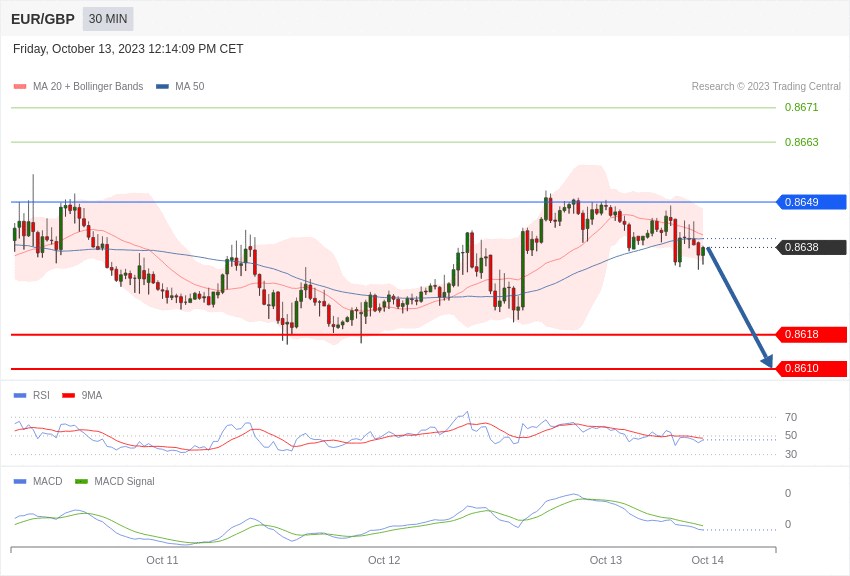Click the RSI 70 axis value
Viewport: 850px width, 576px height.
click(791, 417)
